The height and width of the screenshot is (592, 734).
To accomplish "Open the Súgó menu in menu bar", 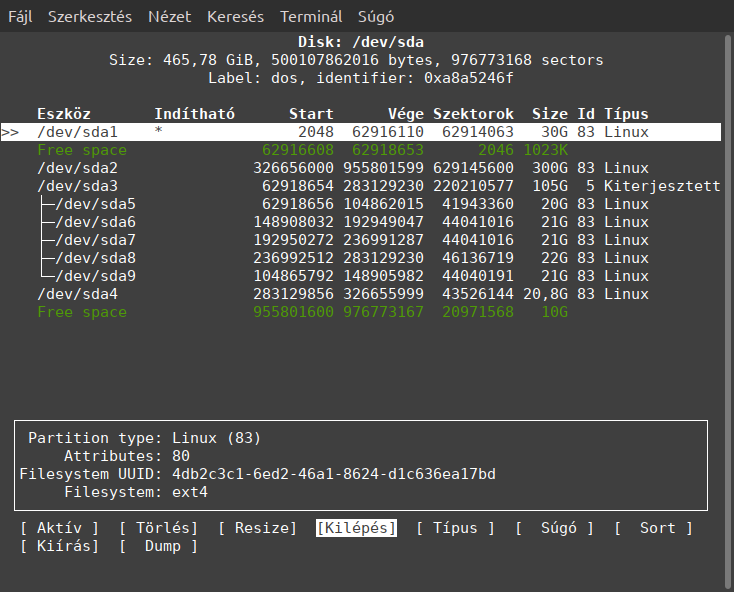I will coord(376,17).
